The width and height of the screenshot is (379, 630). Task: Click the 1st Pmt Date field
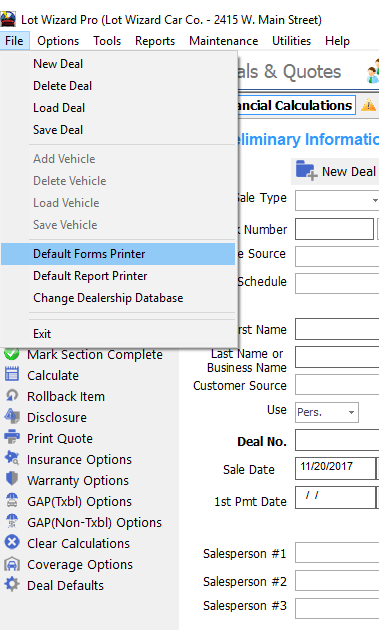click(335, 497)
